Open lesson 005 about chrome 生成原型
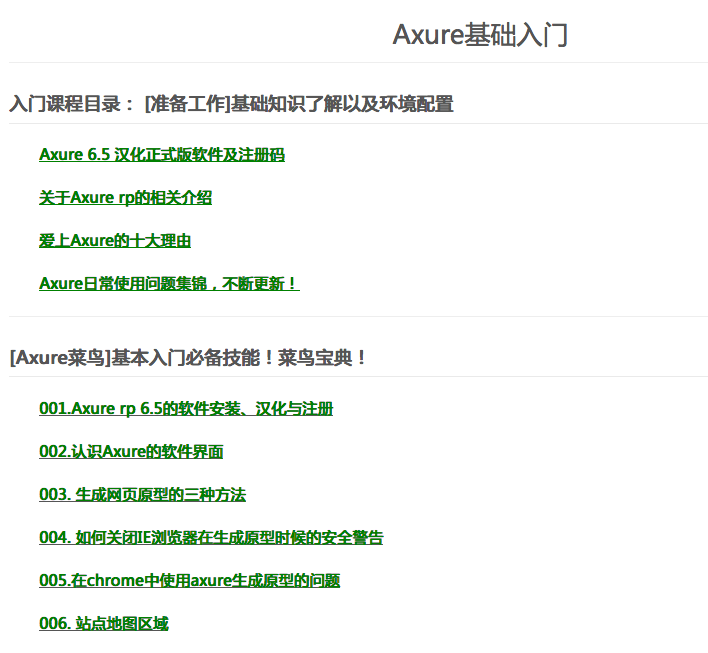 [x=189, y=581]
